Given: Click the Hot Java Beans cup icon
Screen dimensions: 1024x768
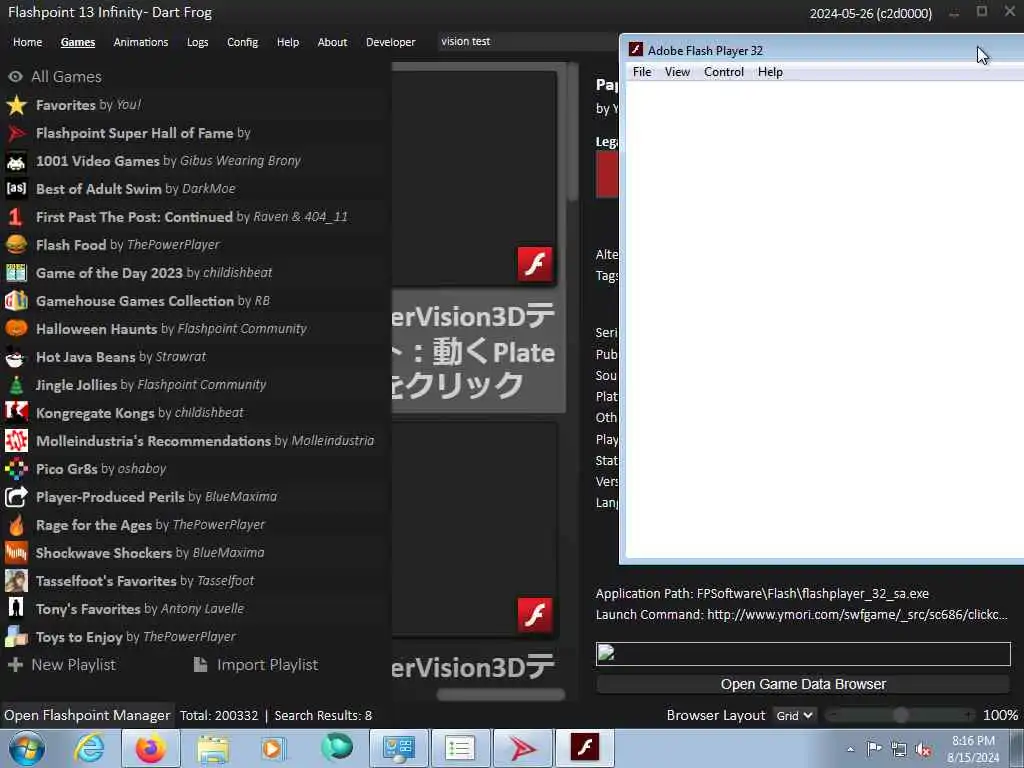Looking at the screenshot, I should pos(16,357).
